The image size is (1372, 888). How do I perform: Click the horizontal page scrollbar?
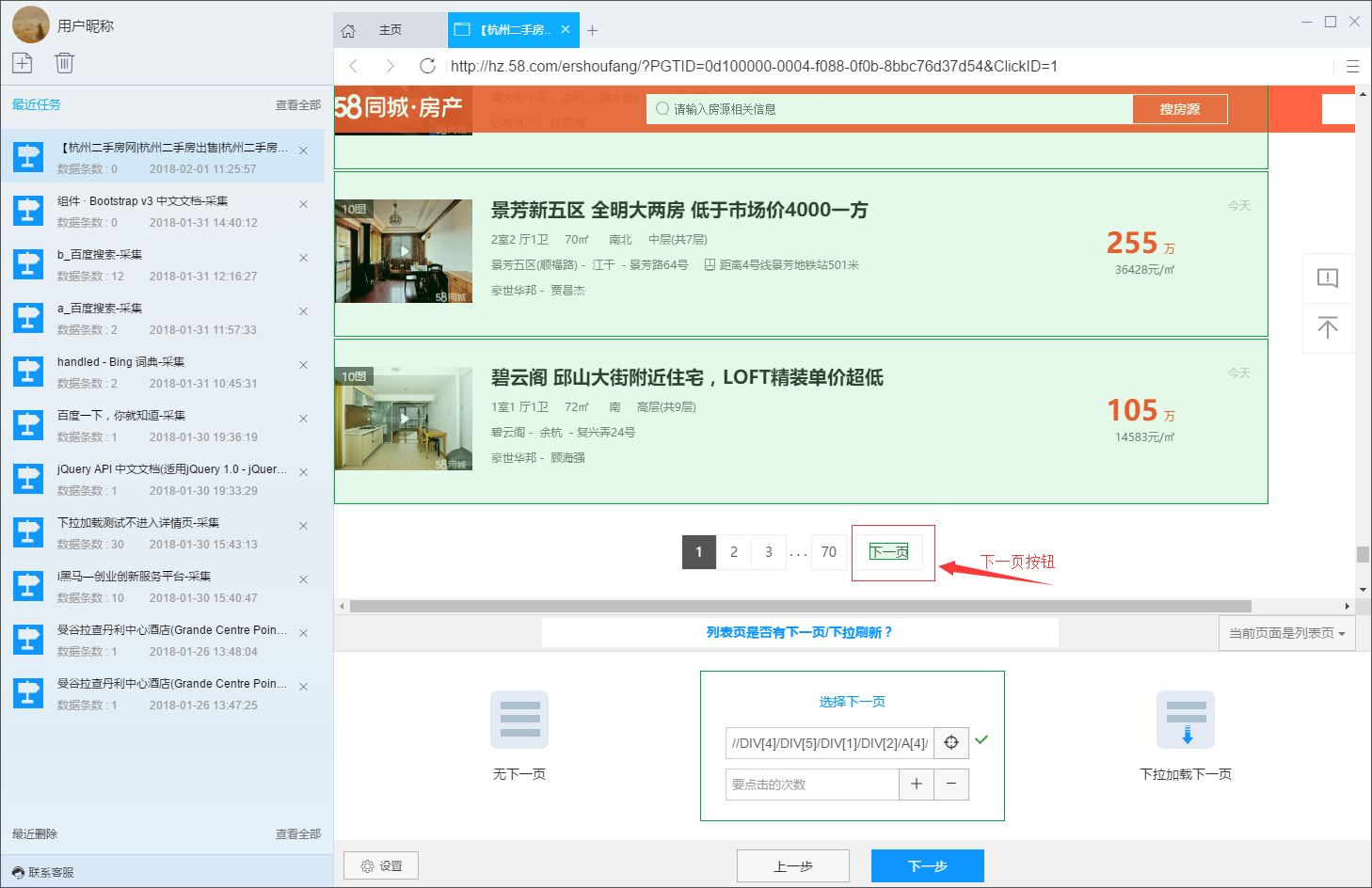tap(800, 607)
